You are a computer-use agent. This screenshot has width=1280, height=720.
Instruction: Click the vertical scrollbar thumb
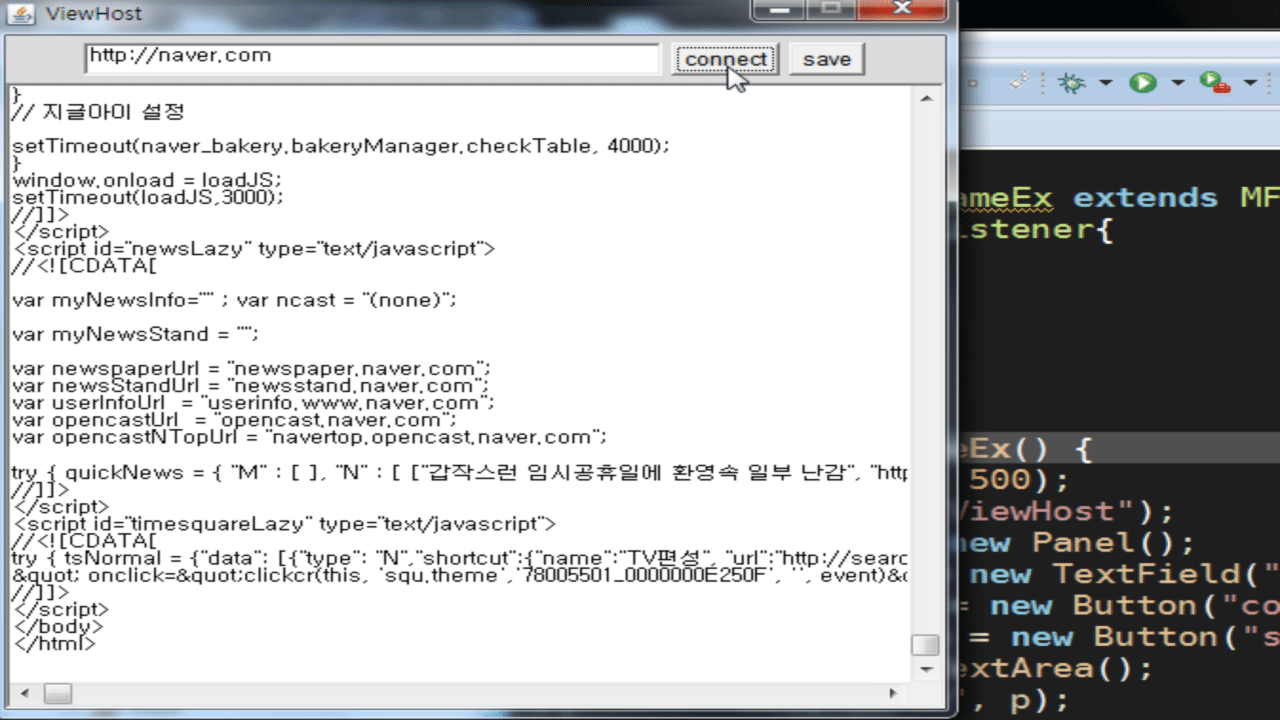pos(926,645)
